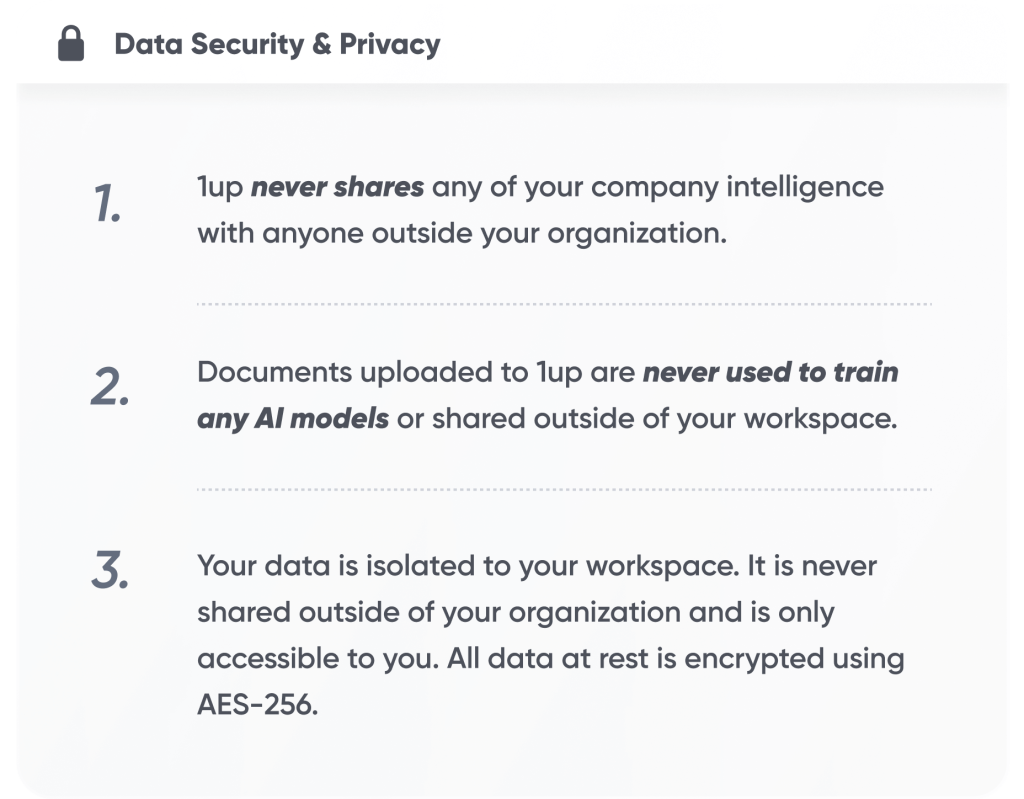
Task: Click the bold "never shares" phrase
Action: point(337,187)
